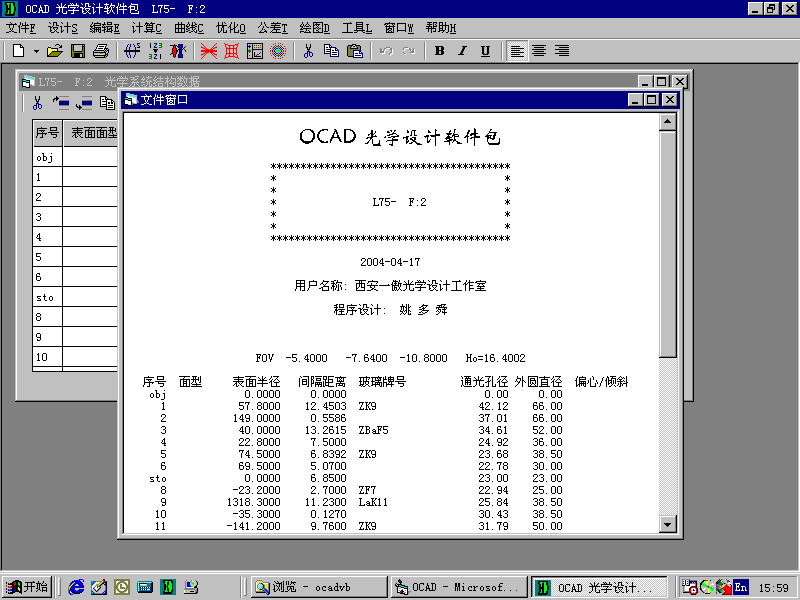Click the file window's scroll up arrow
This screenshot has height=600, width=800.
pyautogui.click(x=668, y=121)
